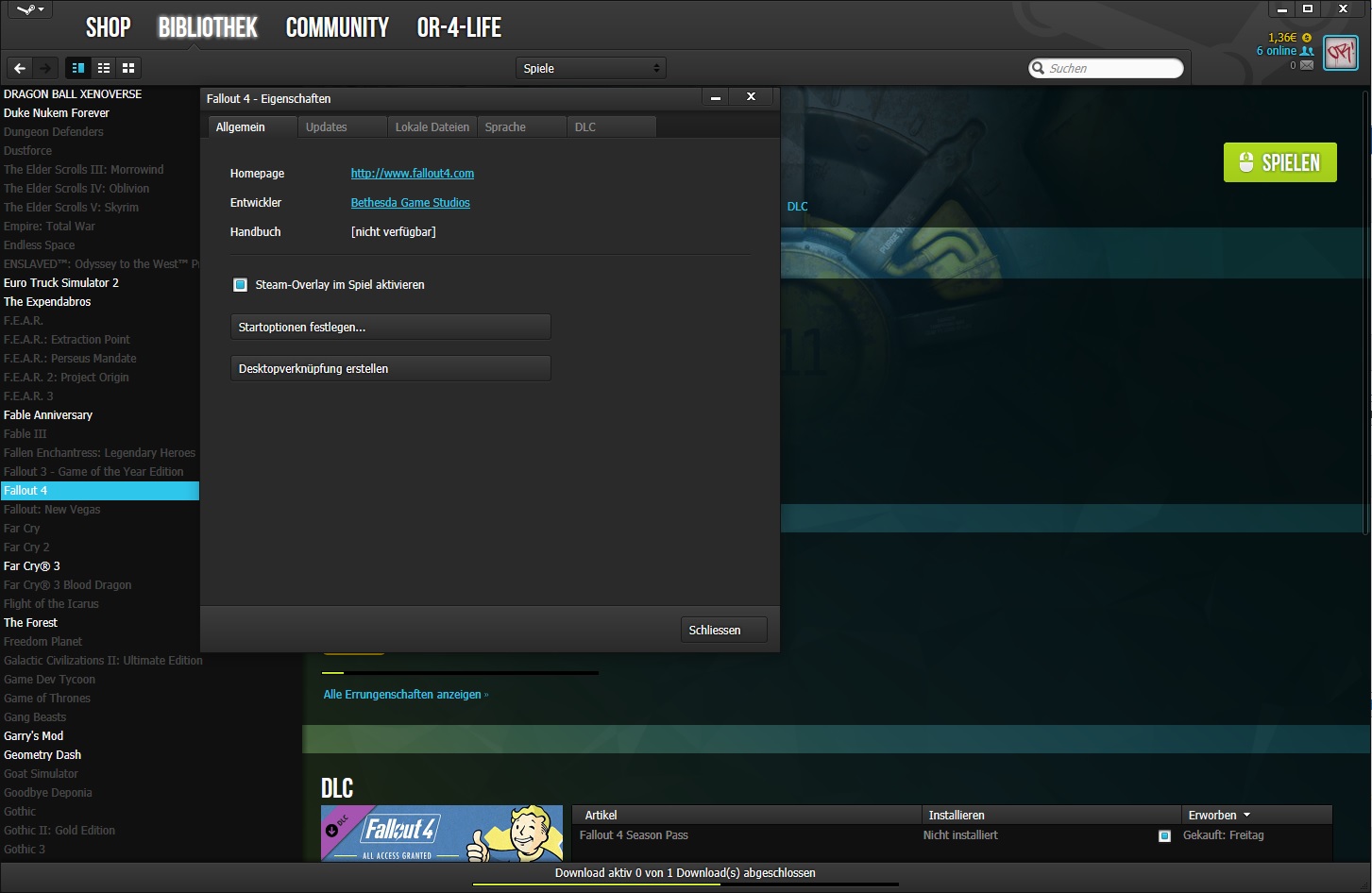Go forward with the right arrow button
This screenshot has height=893, width=1372.
tap(44, 68)
